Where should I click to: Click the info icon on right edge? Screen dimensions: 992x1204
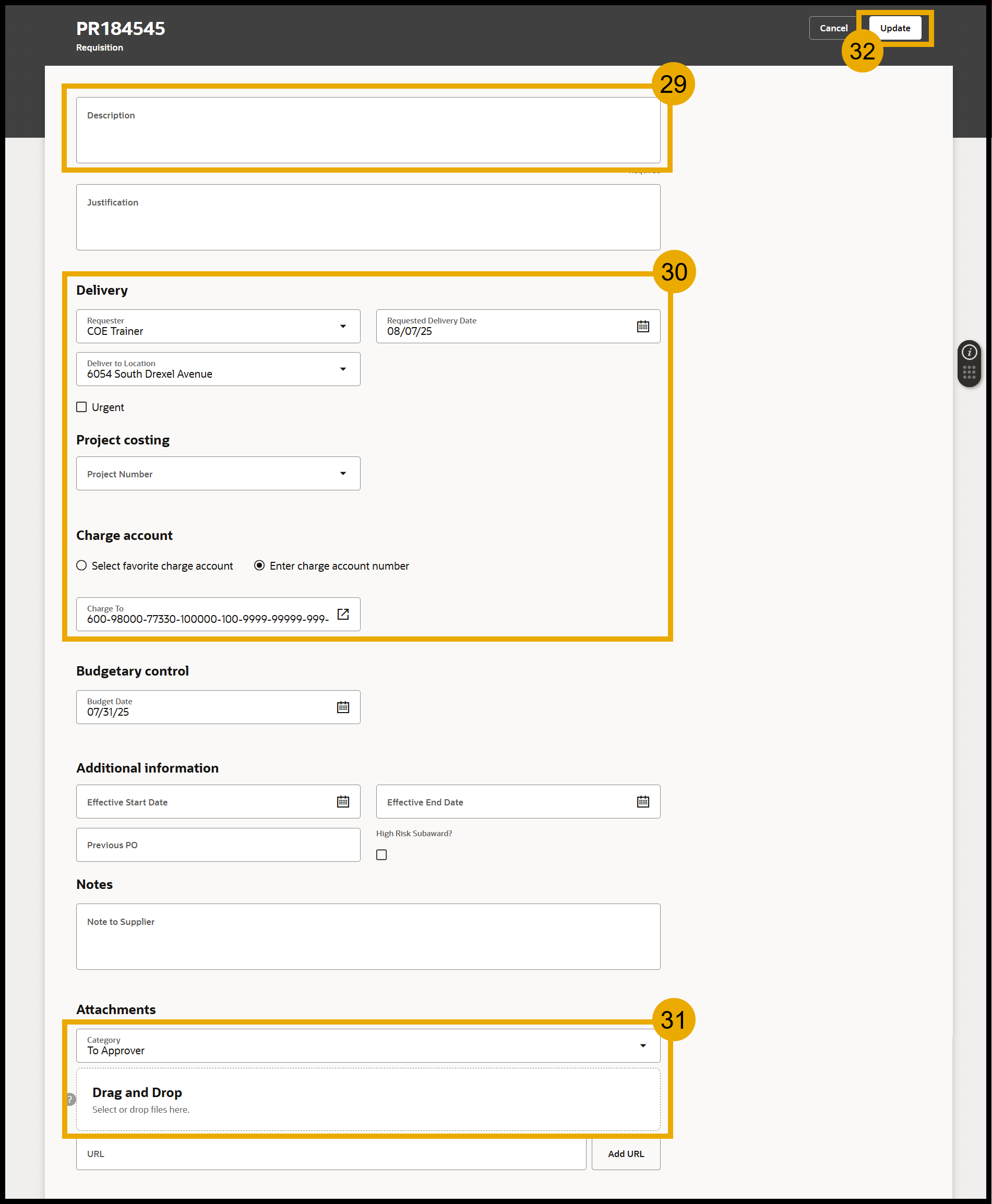969,353
